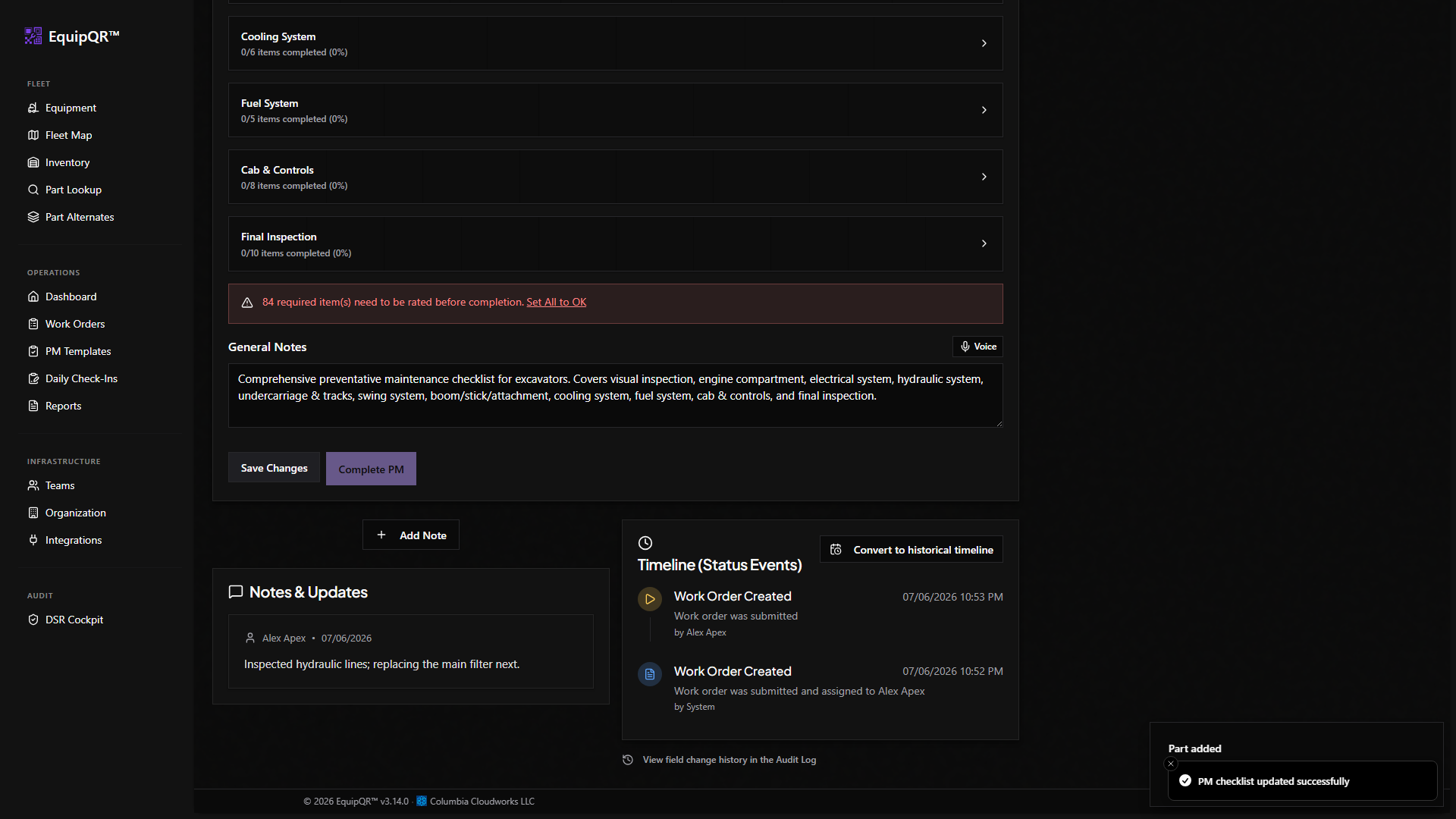Expand the Final Inspection section

(x=615, y=243)
